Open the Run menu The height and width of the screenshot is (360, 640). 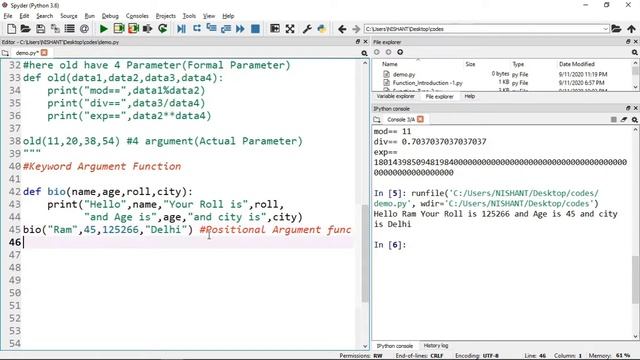click(x=89, y=16)
